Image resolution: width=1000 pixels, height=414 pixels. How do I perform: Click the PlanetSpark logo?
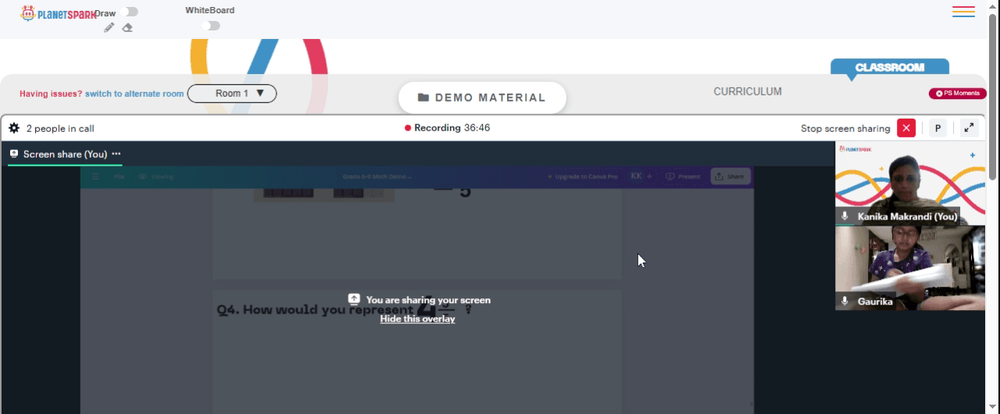59,13
